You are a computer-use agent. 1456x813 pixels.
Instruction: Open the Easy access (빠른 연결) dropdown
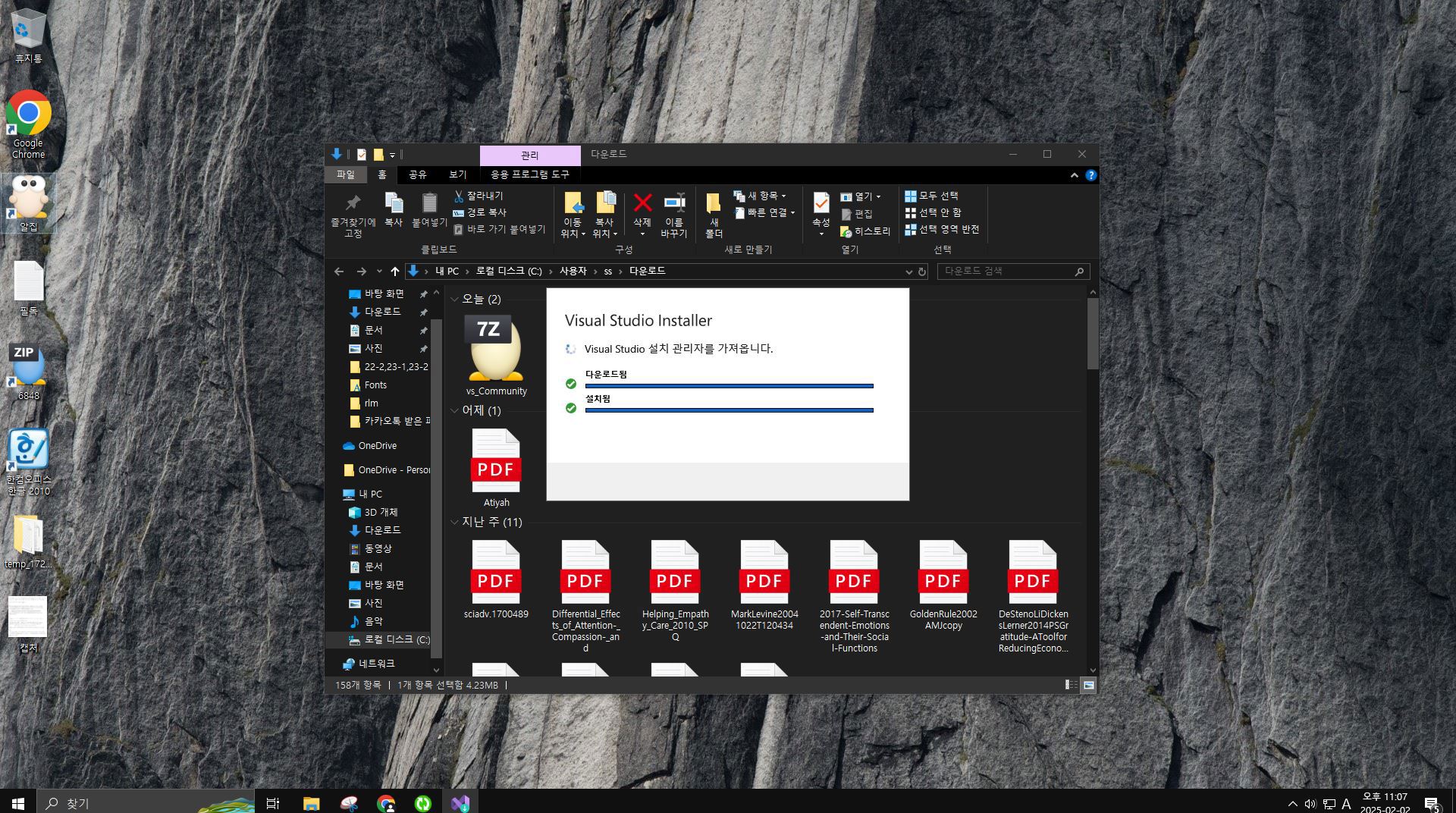765,212
